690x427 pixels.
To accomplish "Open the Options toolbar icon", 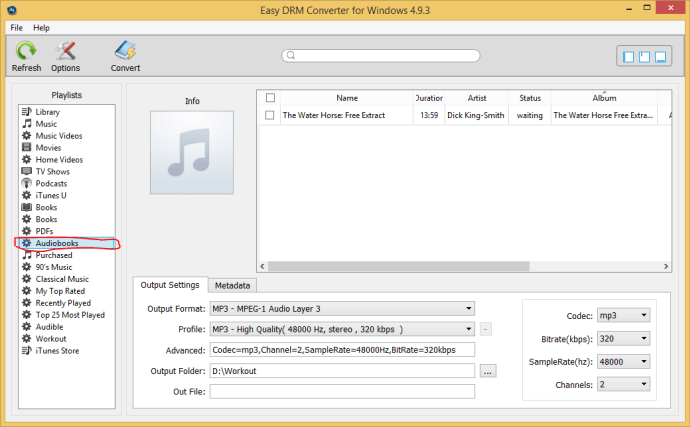I will 66,51.
